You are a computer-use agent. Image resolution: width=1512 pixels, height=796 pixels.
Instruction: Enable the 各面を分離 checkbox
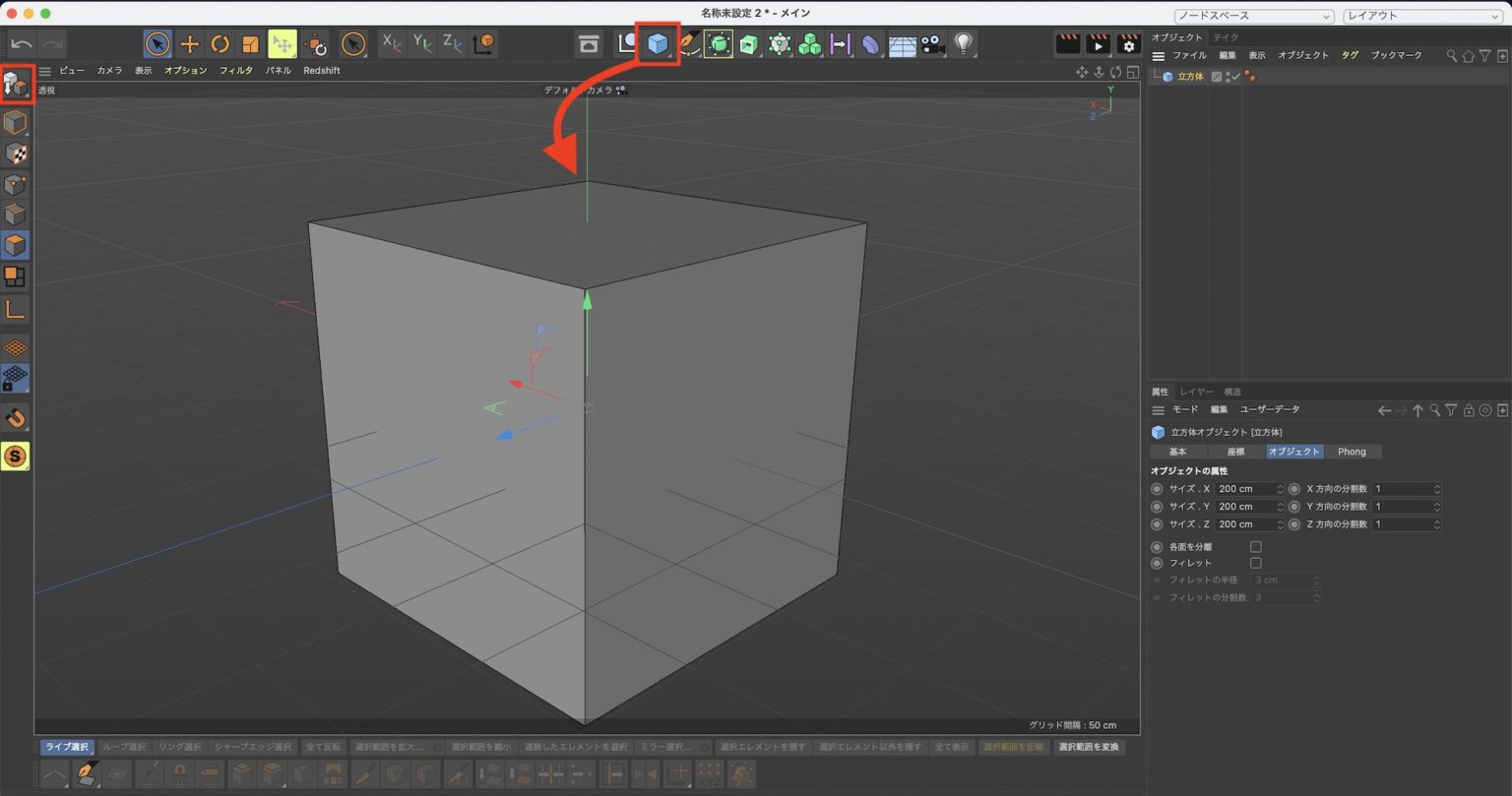[x=1256, y=546]
